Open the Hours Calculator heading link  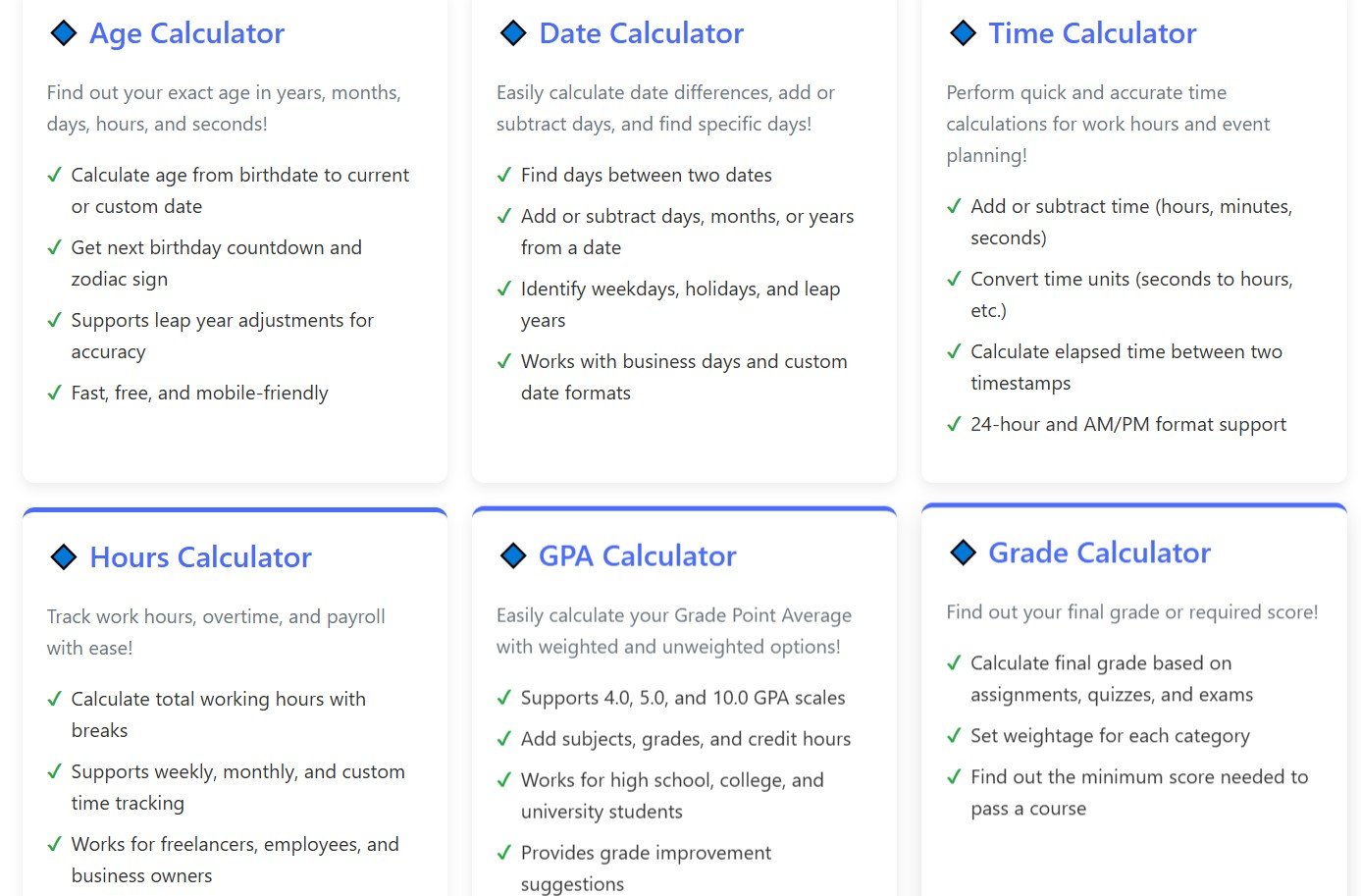coord(200,557)
